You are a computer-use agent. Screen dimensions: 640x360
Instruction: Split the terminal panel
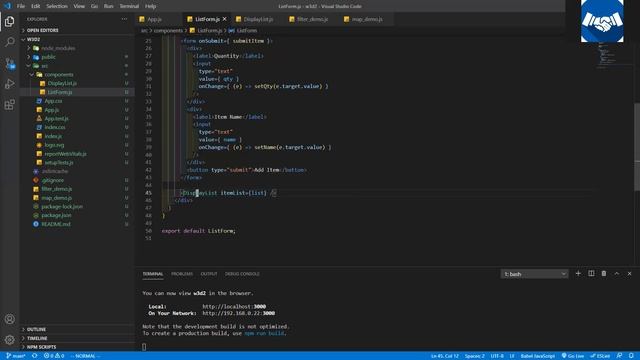591,273
